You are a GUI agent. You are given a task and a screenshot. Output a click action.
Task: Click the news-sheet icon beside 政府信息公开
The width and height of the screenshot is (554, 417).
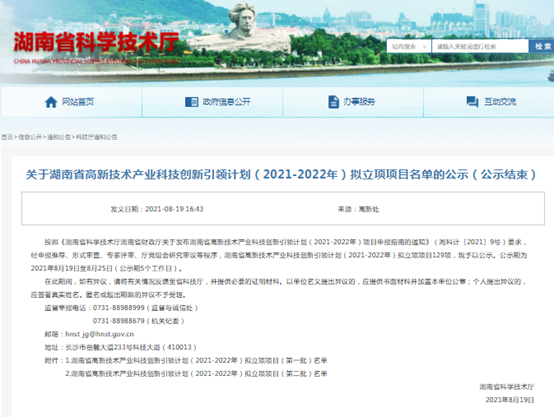(191, 102)
